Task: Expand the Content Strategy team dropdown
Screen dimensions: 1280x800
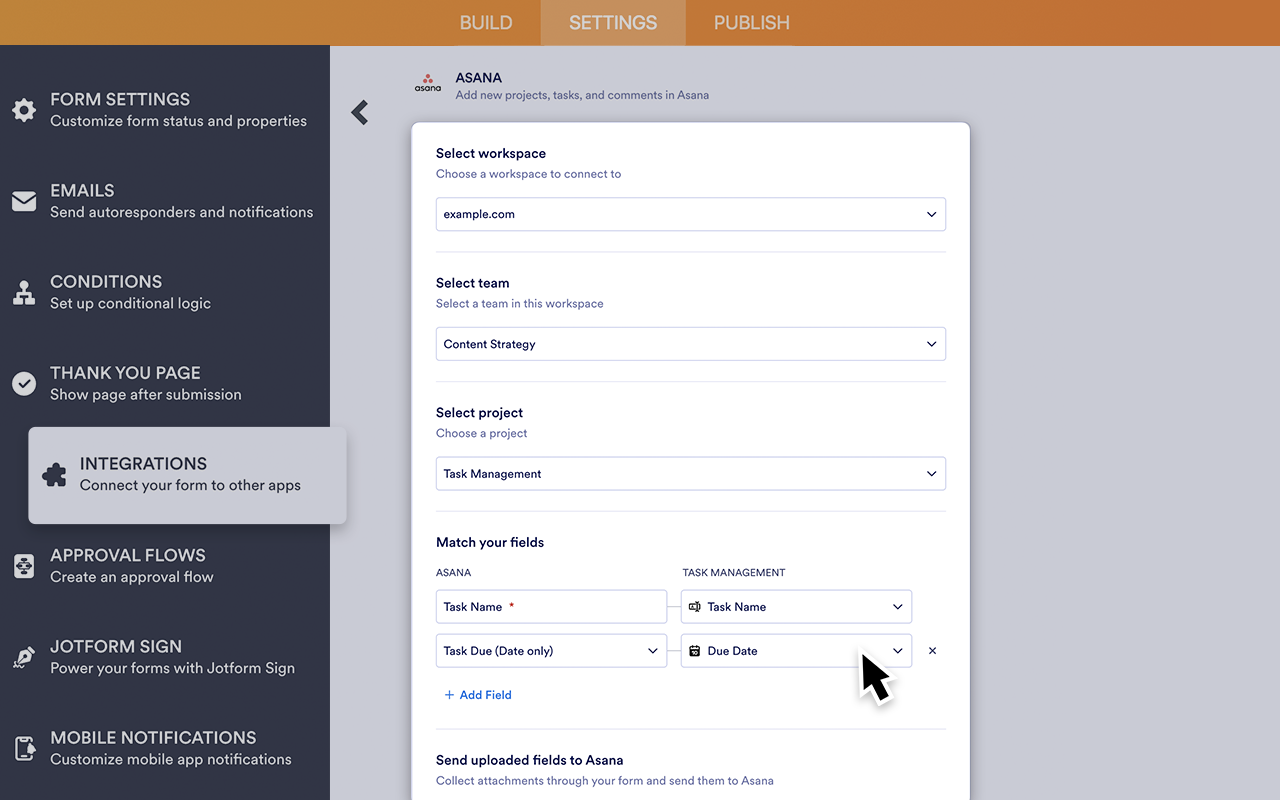Action: [690, 344]
